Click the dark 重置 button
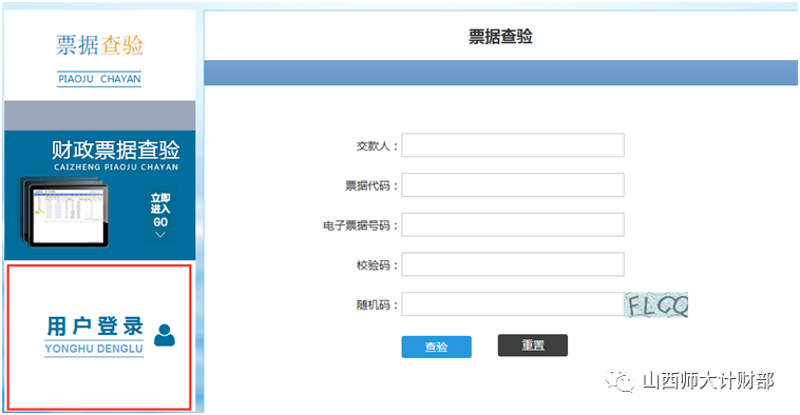This screenshot has height=415, width=800. point(533,346)
